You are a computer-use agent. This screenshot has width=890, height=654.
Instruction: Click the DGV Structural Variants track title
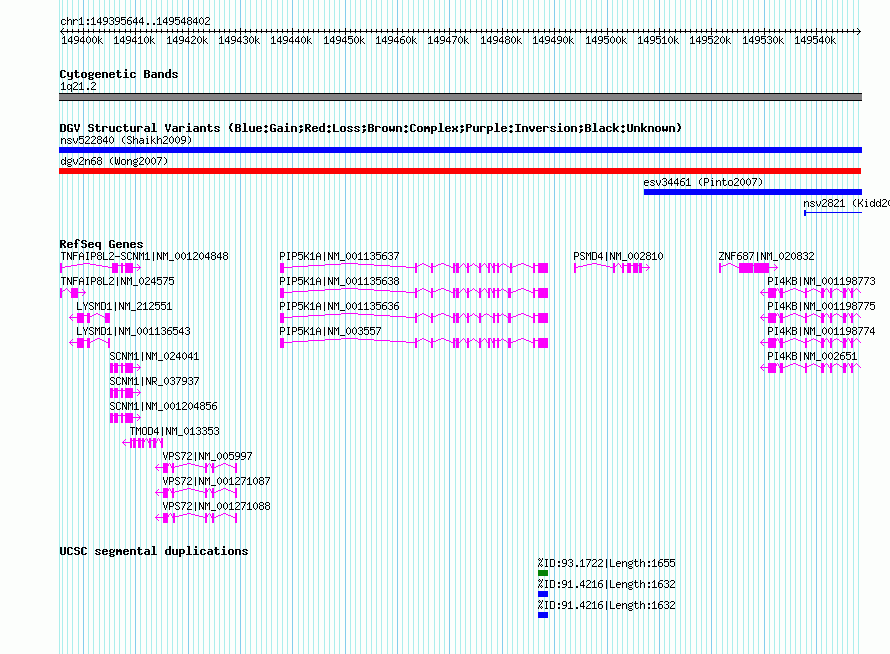(x=370, y=128)
